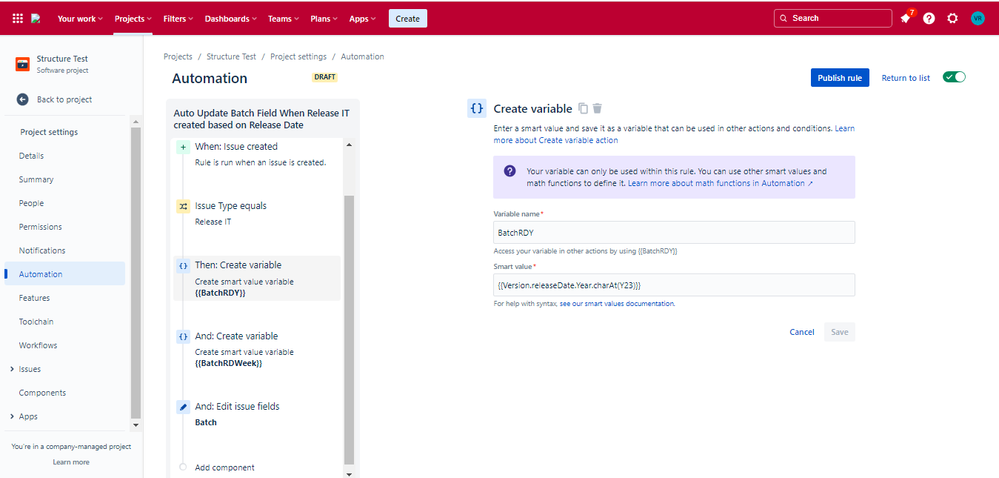This screenshot has width=999, height=478.
Task: Select the BatchRDY create variable braces icon
Action: click(x=183, y=266)
